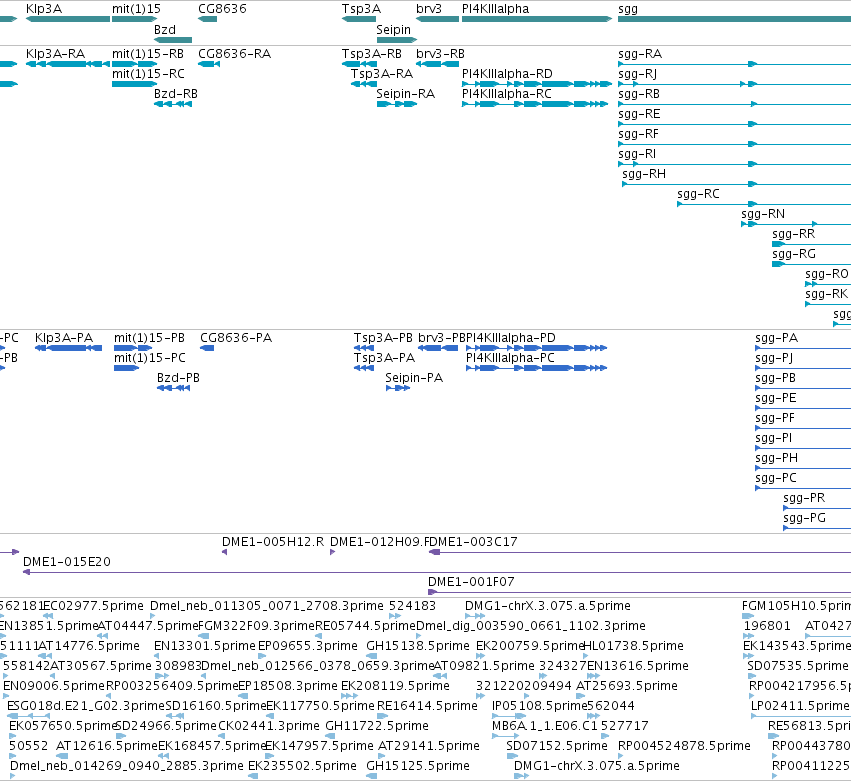Select the DME1-012H09.F feature label
851x781 pixels.
point(379,542)
